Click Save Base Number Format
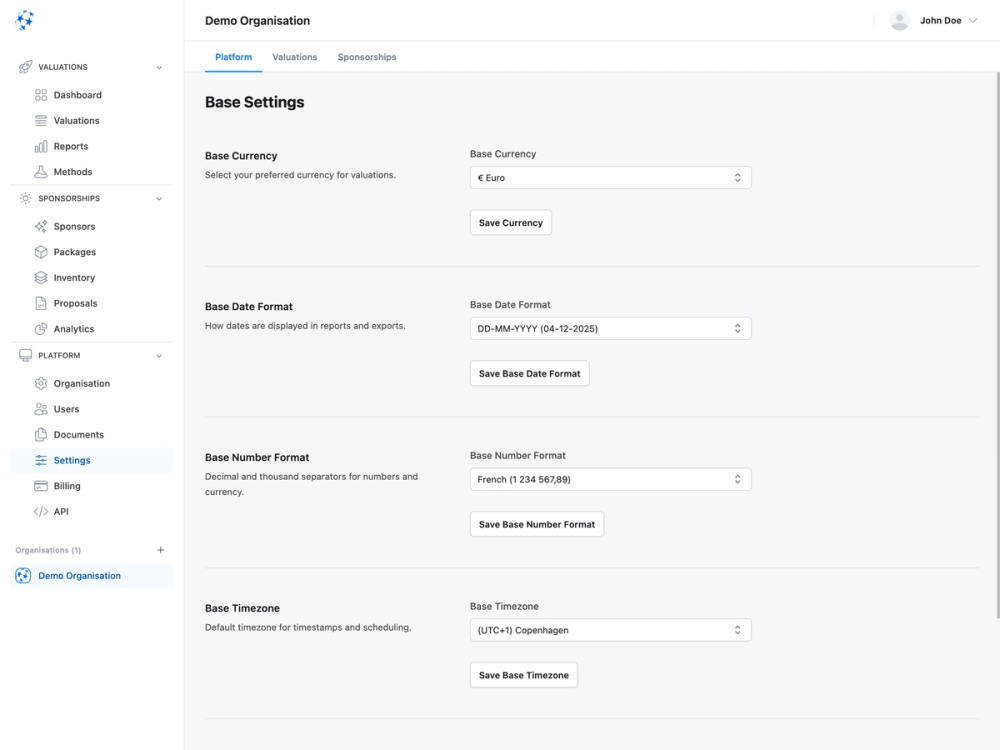Image resolution: width=1000 pixels, height=750 pixels. (536, 523)
